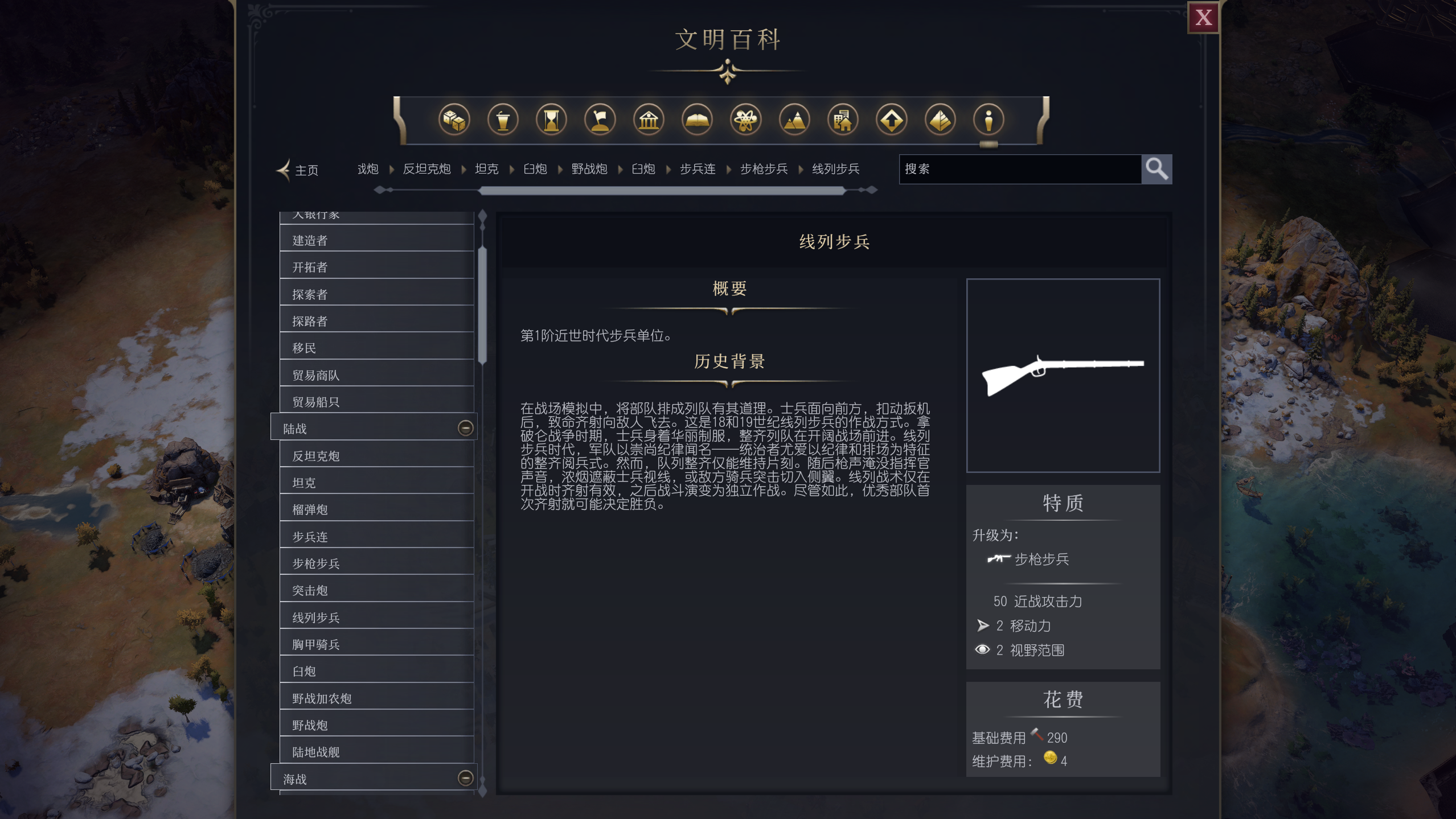Select the flag-on-hill category icon

point(600,120)
